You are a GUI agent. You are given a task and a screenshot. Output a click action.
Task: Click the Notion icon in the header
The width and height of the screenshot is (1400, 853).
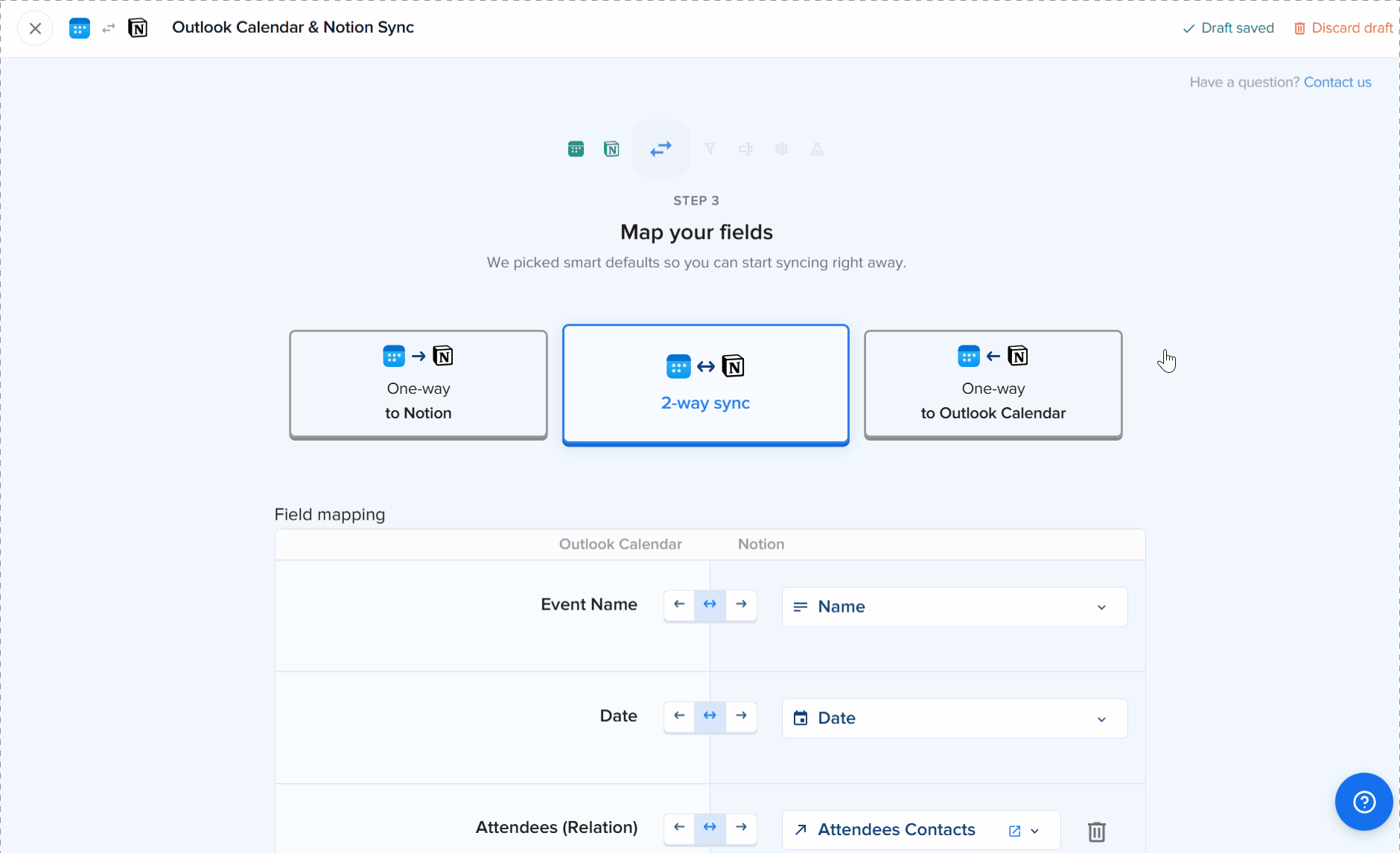pyautogui.click(x=138, y=28)
